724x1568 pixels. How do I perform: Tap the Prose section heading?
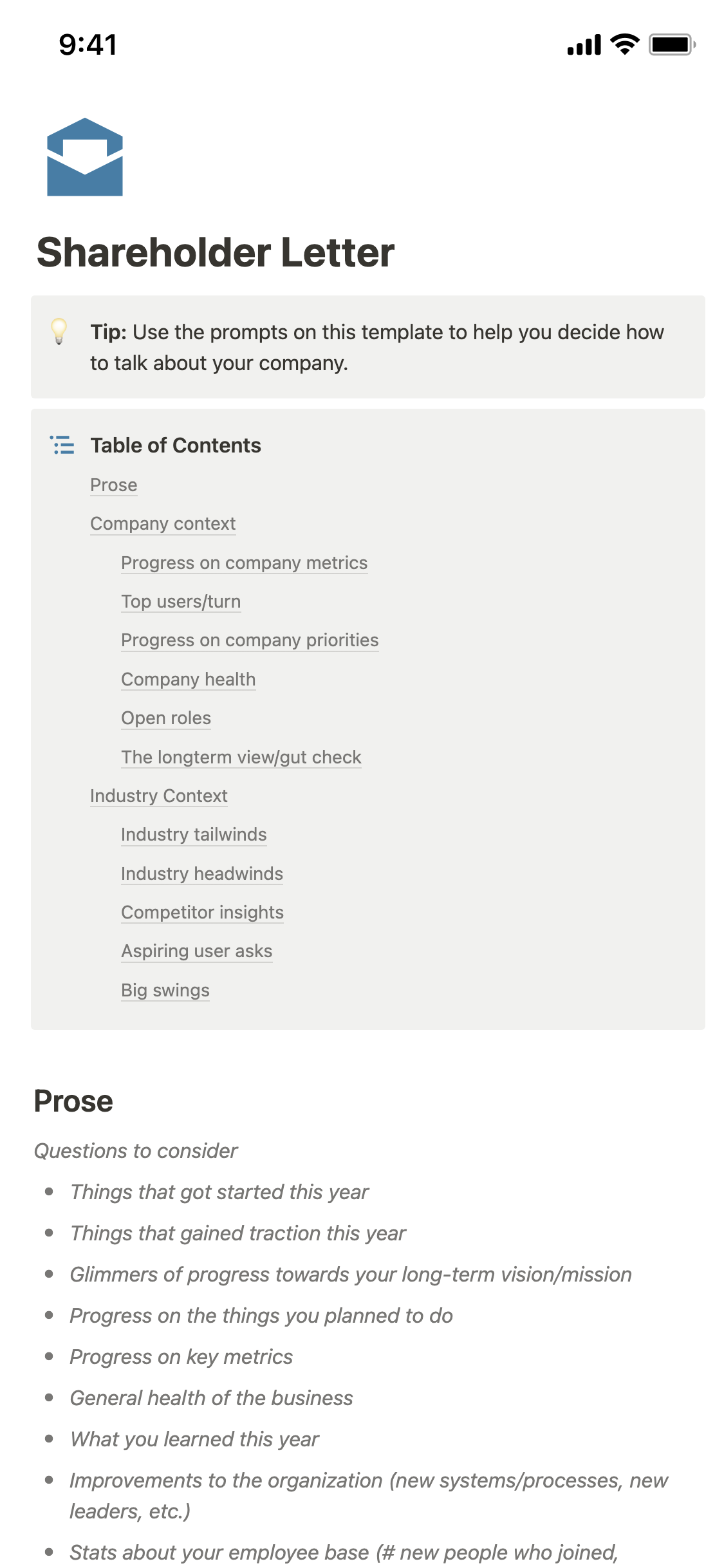[x=73, y=1101]
